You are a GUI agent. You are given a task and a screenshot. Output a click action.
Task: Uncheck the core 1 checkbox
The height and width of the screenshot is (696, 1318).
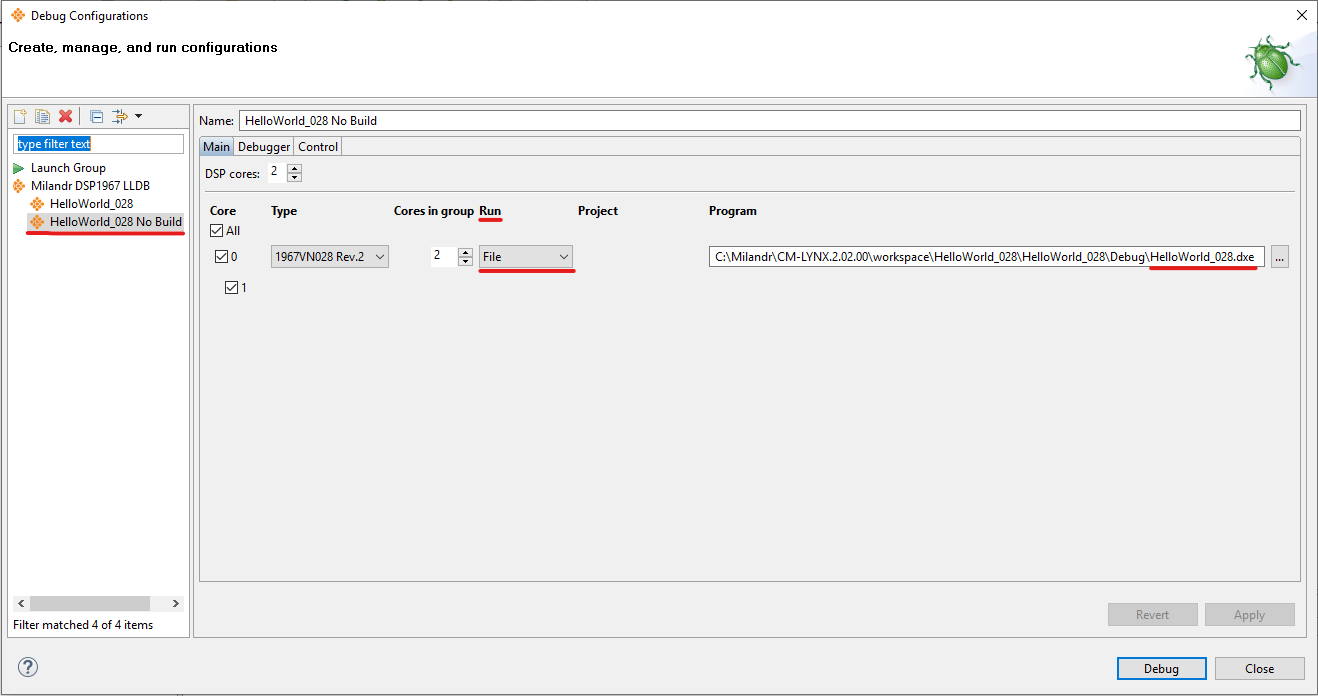(232, 288)
